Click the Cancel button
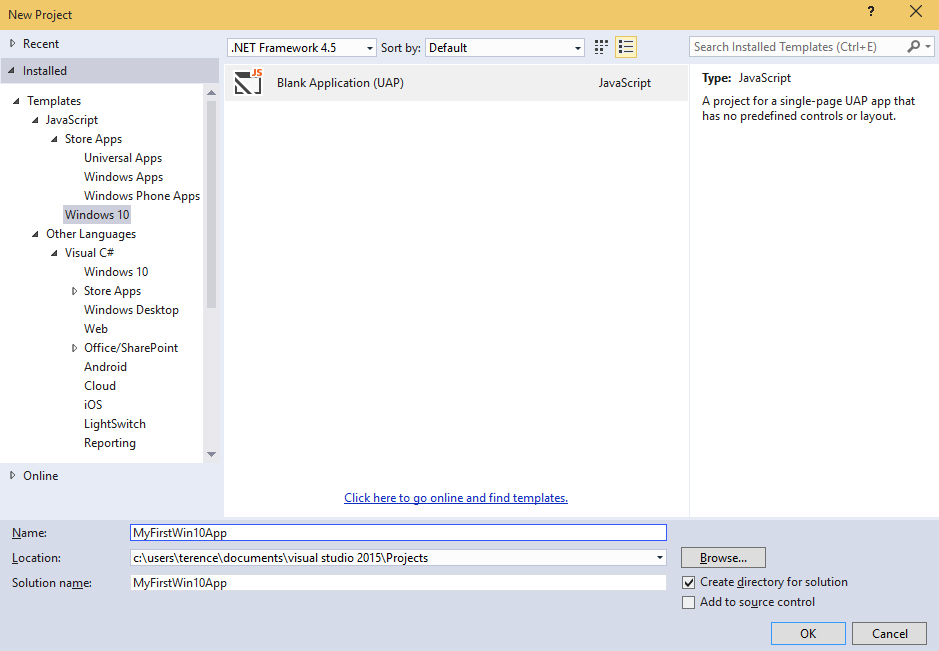 [x=889, y=633]
